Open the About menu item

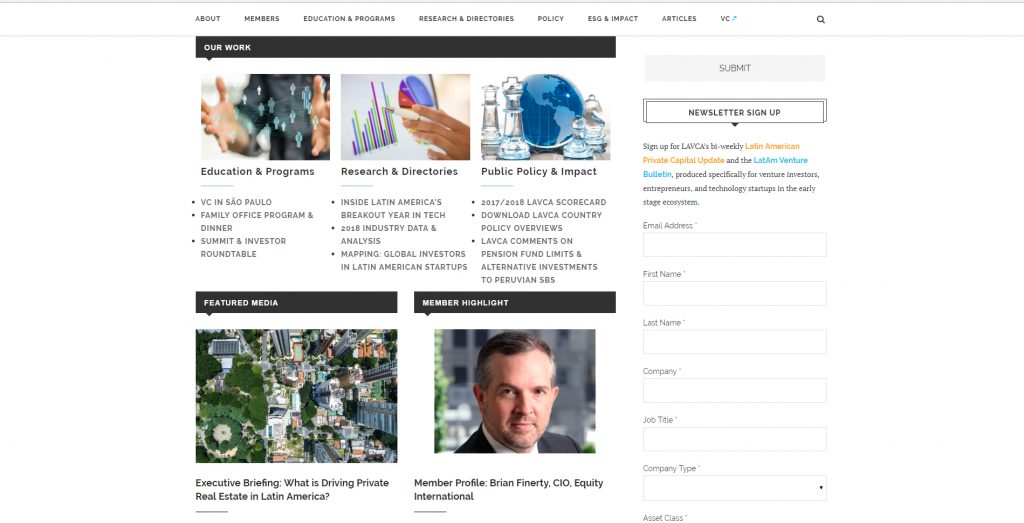click(x=208, y=19)
